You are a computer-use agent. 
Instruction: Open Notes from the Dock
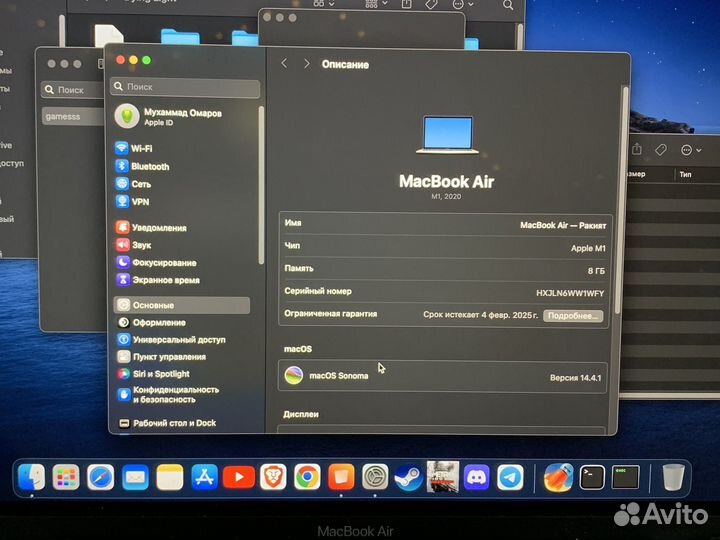pos(169,478)
